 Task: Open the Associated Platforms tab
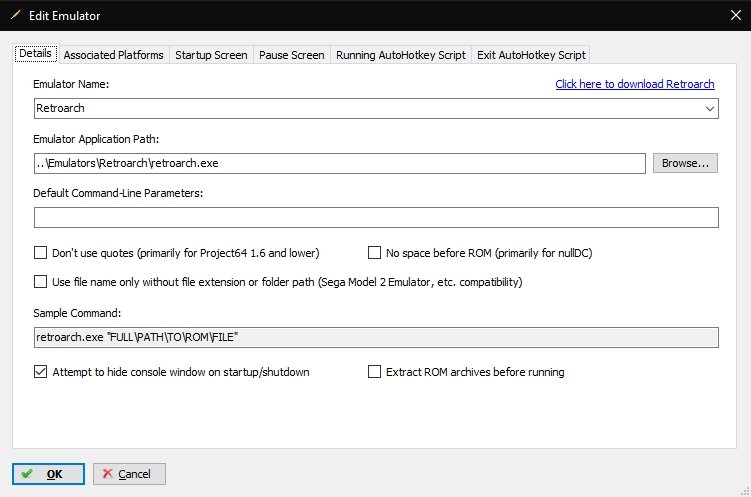click(x=114, y=55)
